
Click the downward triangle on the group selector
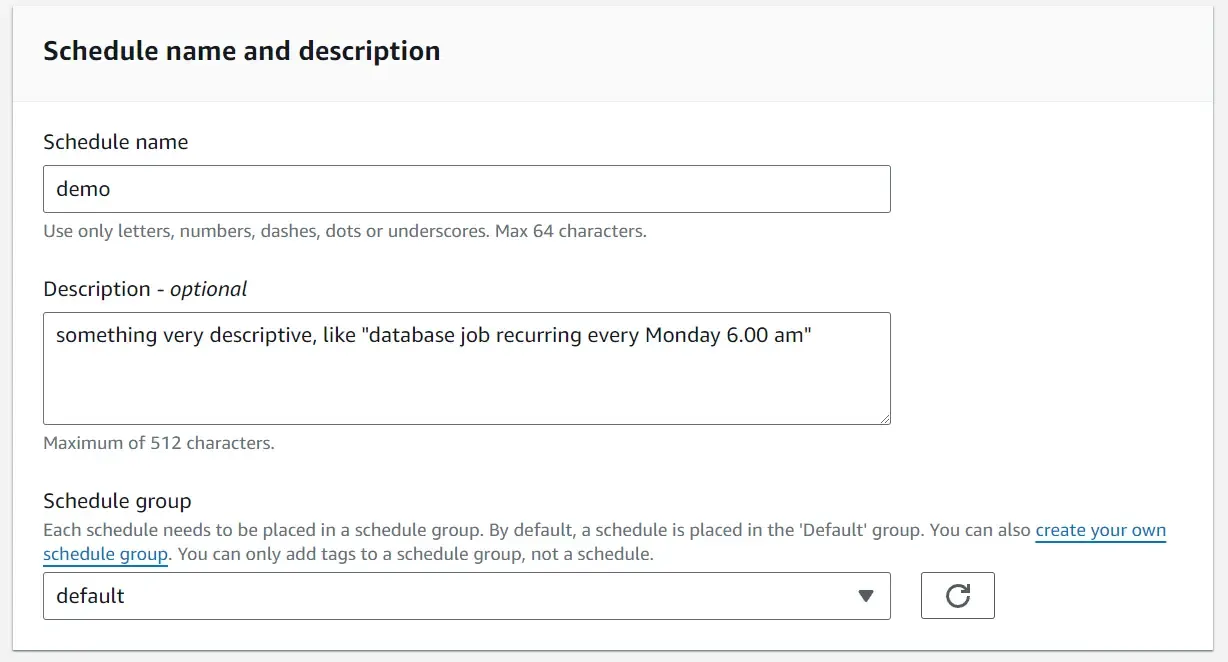tap(866, 595)
